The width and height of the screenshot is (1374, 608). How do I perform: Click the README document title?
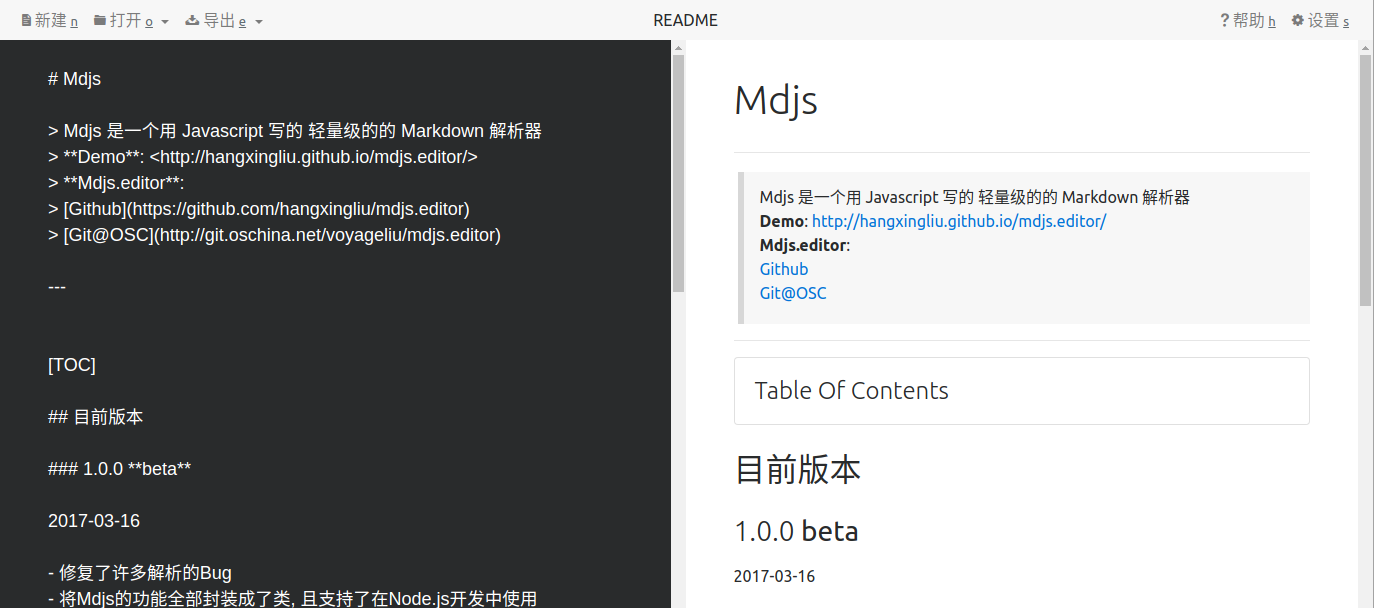(x=685, y=20)
